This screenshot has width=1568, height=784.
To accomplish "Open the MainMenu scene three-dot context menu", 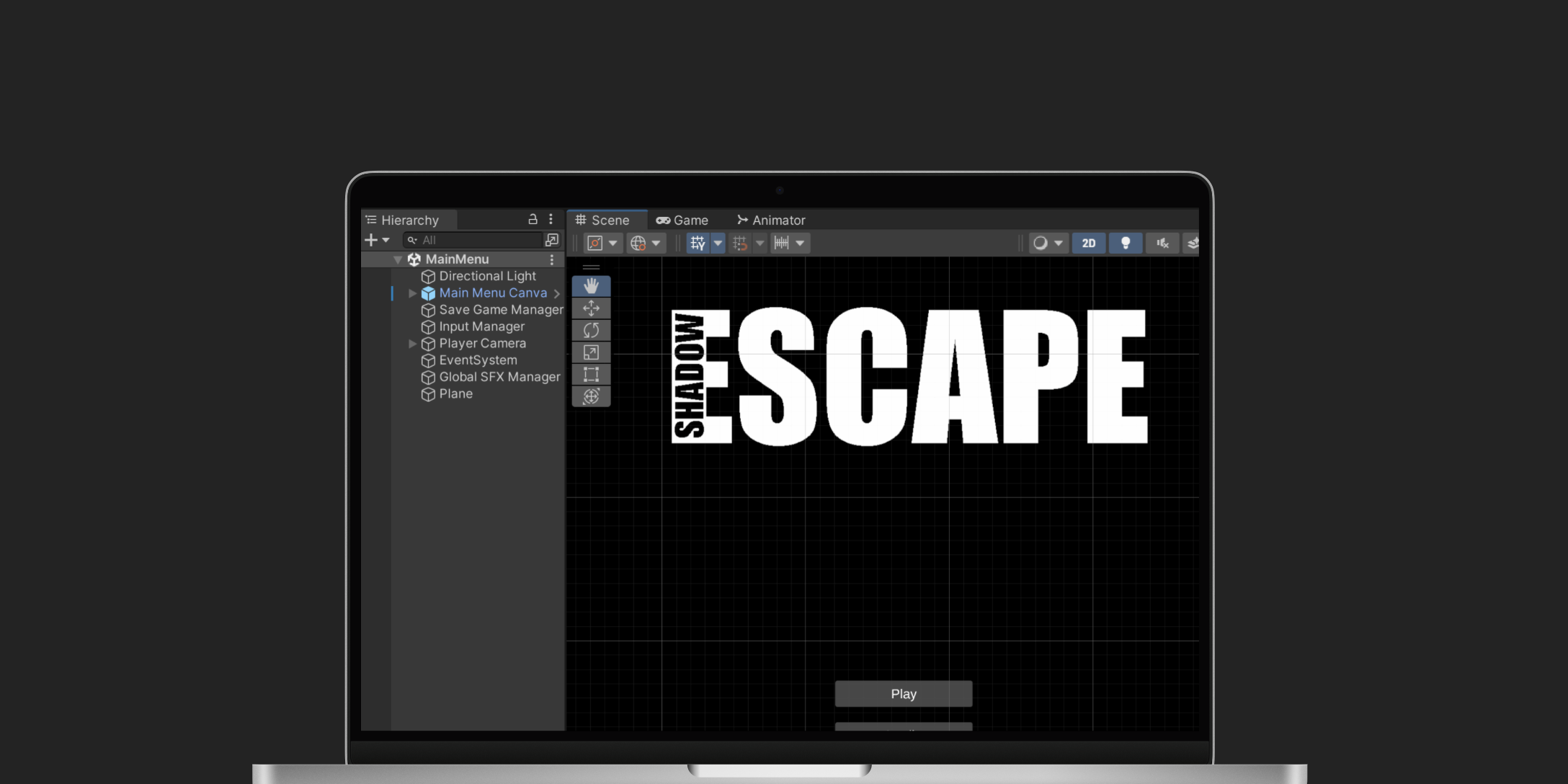I will (552, 259).
